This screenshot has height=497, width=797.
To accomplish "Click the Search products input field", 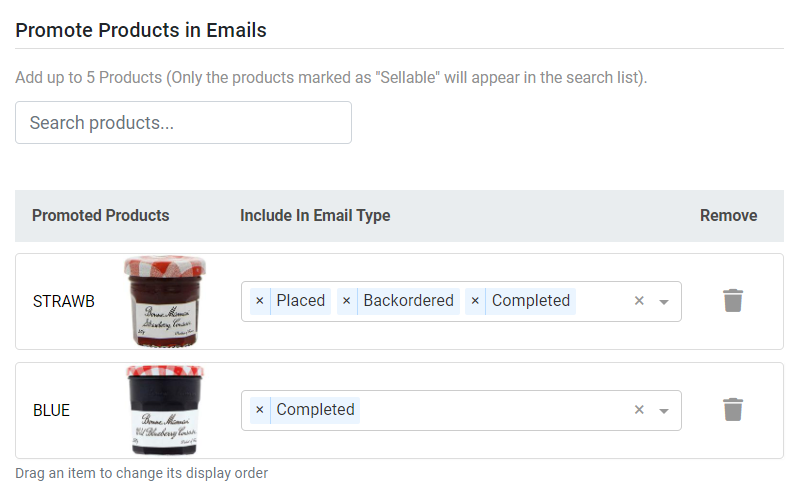I will (x=183, y=122).
